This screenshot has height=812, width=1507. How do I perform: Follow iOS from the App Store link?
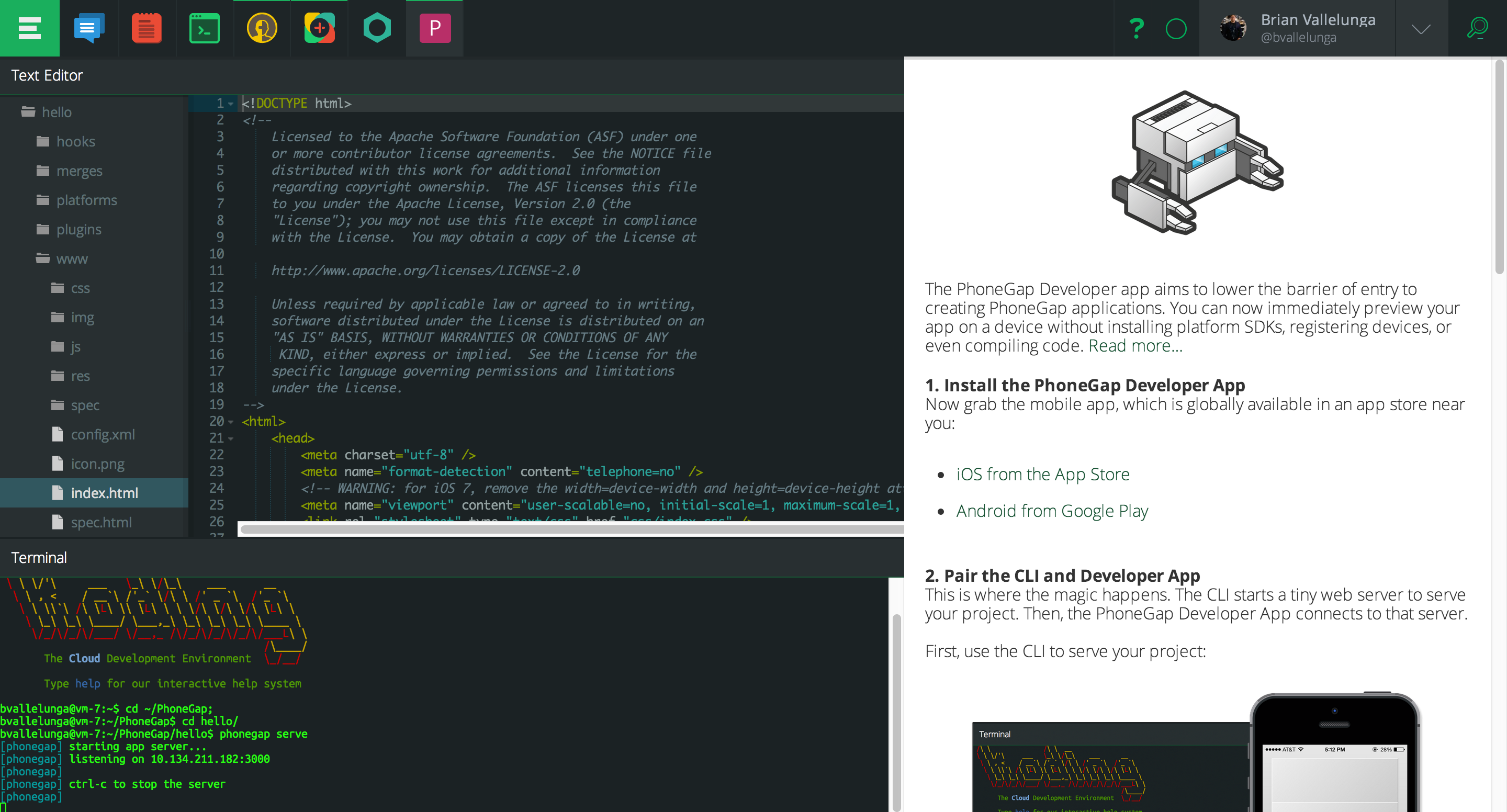(x=1042, y=474)
